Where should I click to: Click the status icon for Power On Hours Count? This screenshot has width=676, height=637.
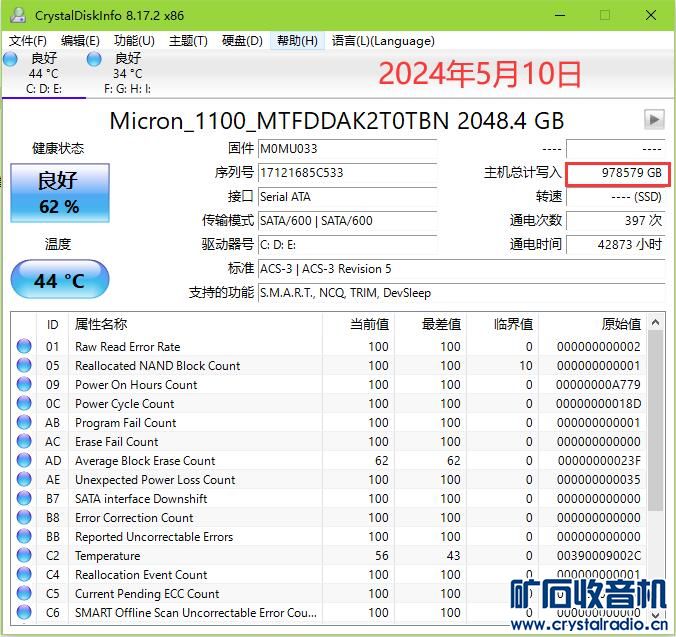tap(24, 384)
